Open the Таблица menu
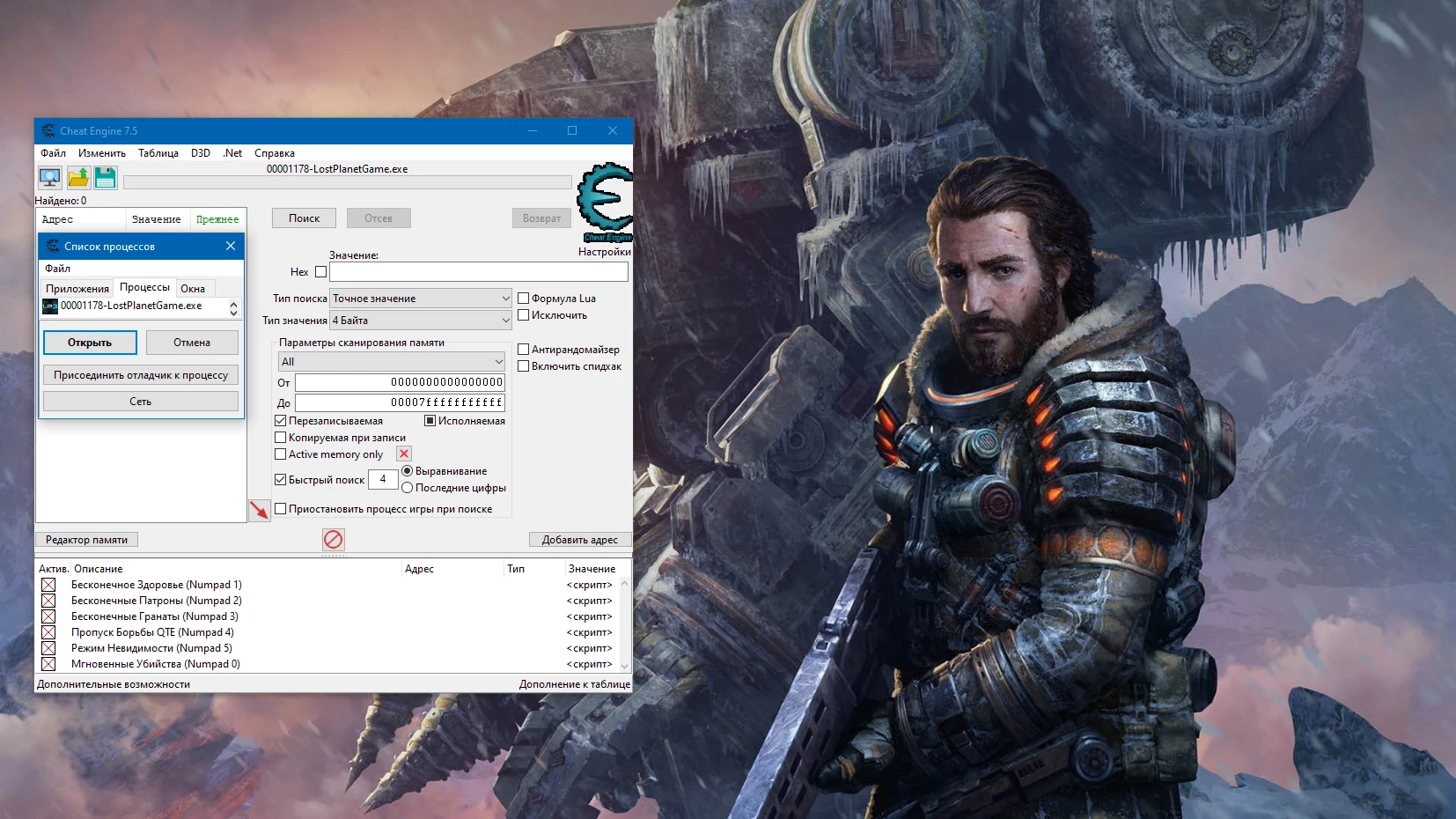This screenshot has width=1456, height=819. [x=158, y=152]
